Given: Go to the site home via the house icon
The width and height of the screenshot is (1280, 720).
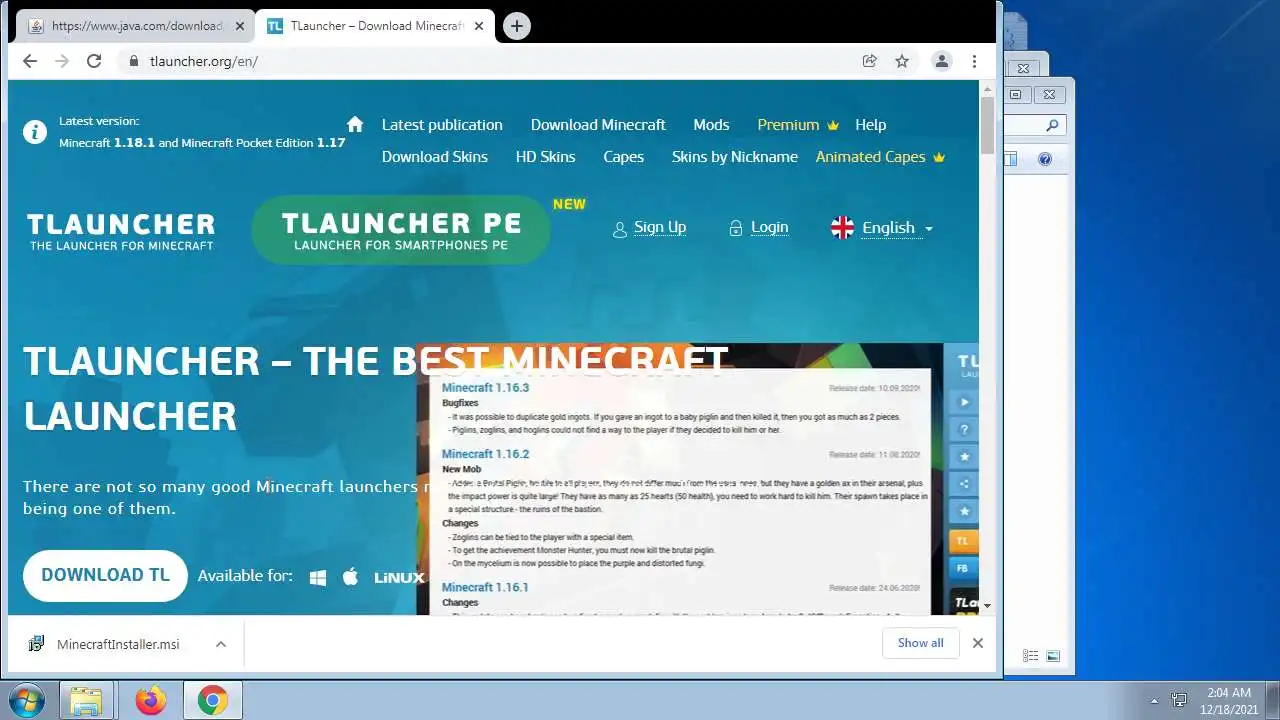Looking at the screenshot, I should click(x=355, y=124).
